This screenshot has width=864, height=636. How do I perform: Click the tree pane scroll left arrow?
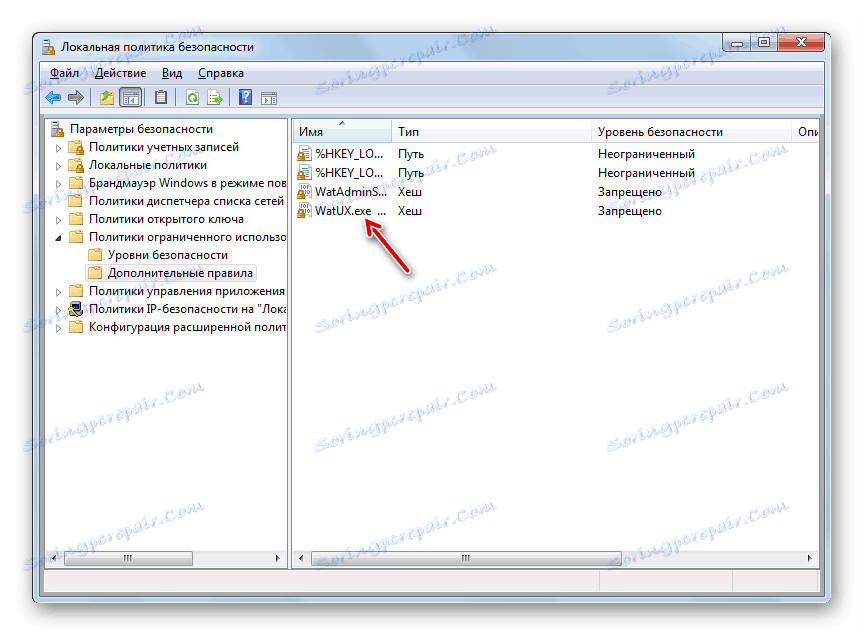point(53,558)
